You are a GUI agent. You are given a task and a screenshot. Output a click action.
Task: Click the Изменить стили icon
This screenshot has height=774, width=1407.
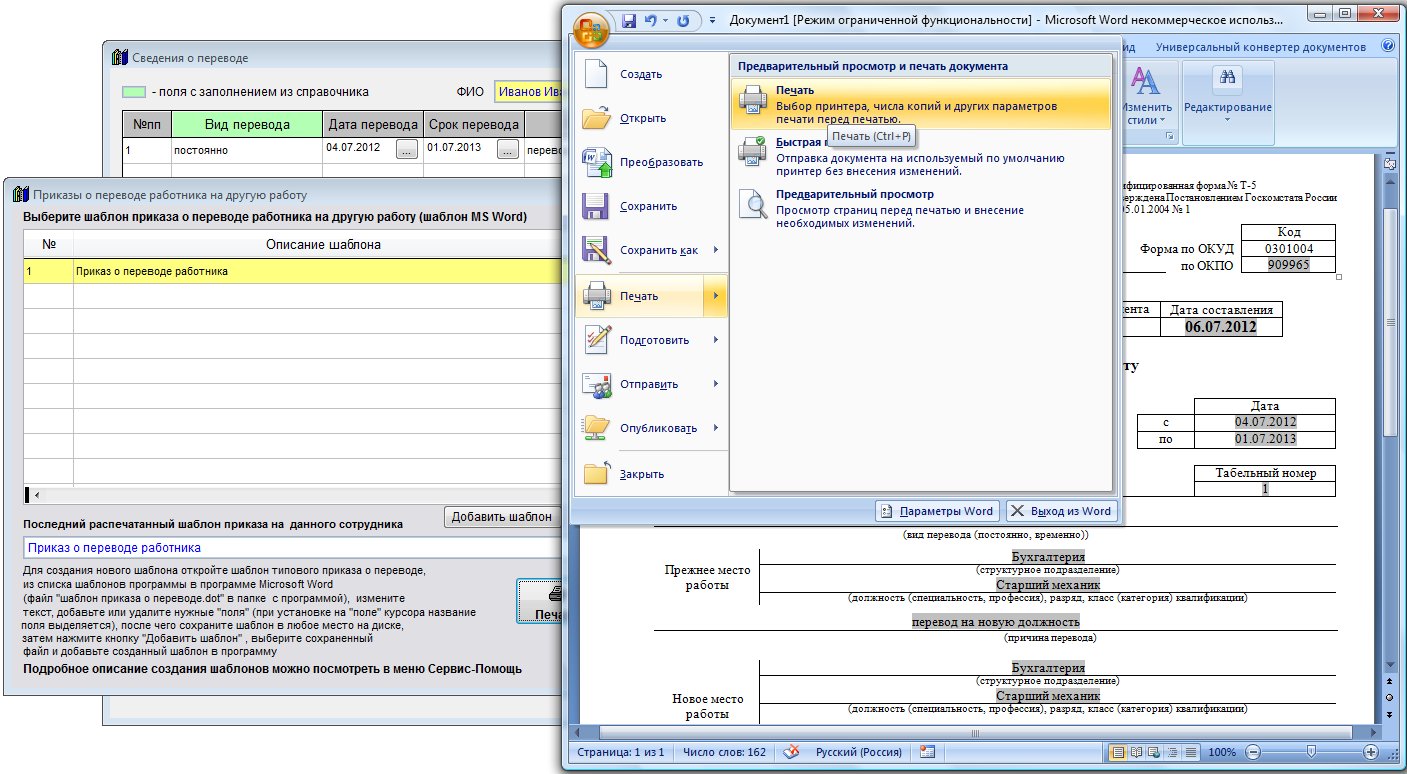pos(1144,83)
